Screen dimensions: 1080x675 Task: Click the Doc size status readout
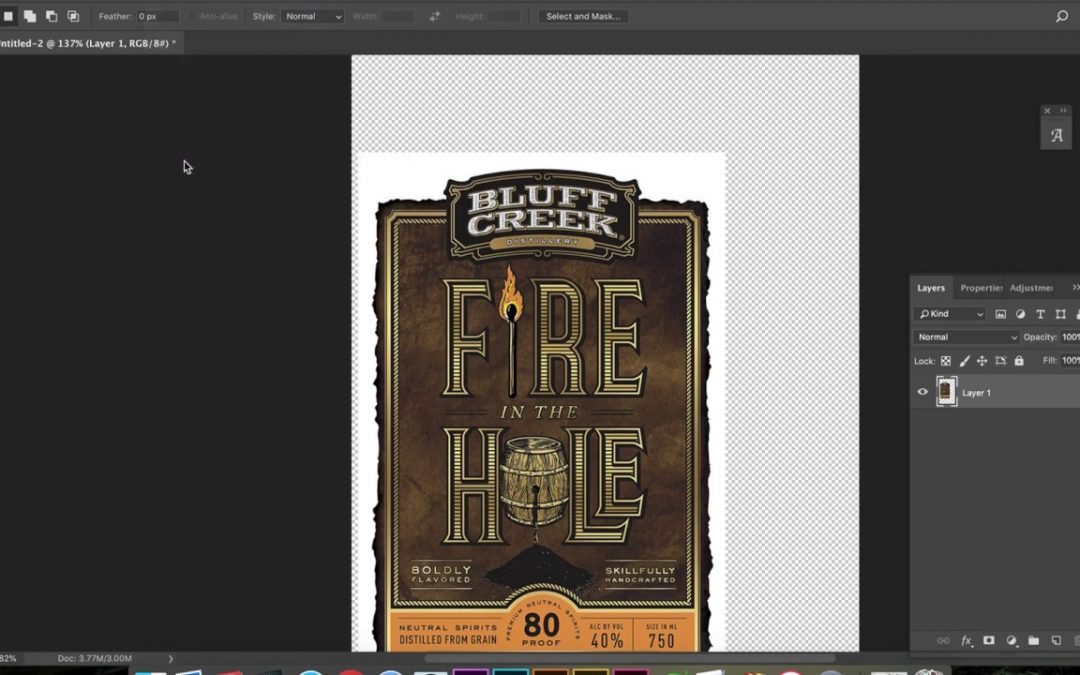(x=94, y=658)
